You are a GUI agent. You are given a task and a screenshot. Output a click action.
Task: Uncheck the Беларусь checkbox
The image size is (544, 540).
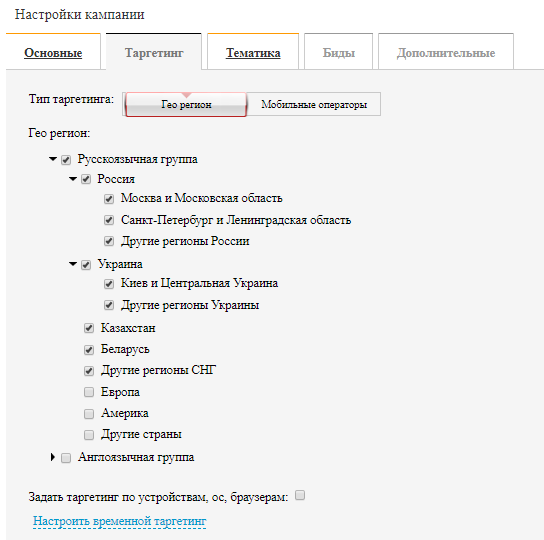tap(89, 349)
